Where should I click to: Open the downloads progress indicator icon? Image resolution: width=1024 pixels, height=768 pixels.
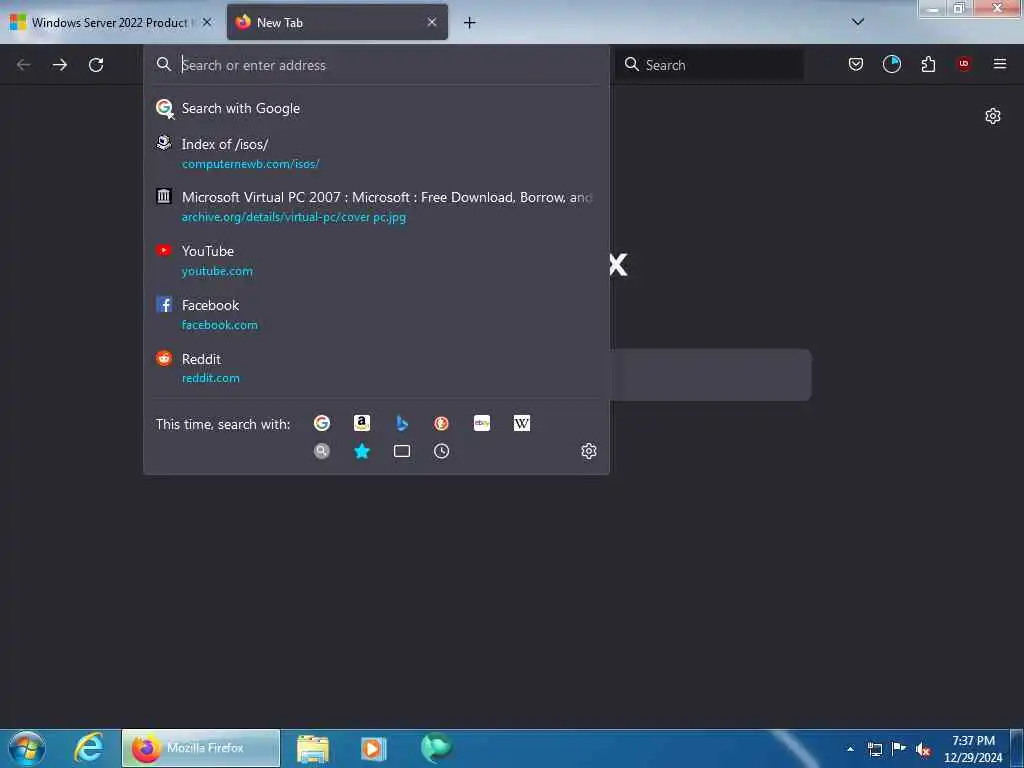(x=891, y=64)
